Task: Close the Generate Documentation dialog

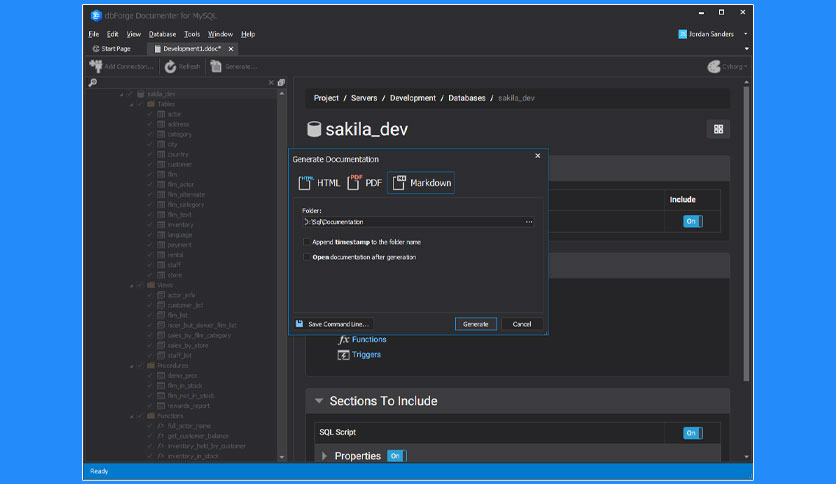Action: click(537, 156)
